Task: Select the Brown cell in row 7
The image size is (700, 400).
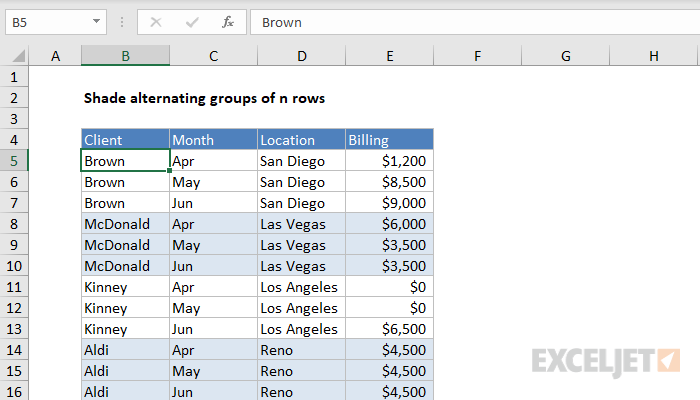Action: point(125,203)
